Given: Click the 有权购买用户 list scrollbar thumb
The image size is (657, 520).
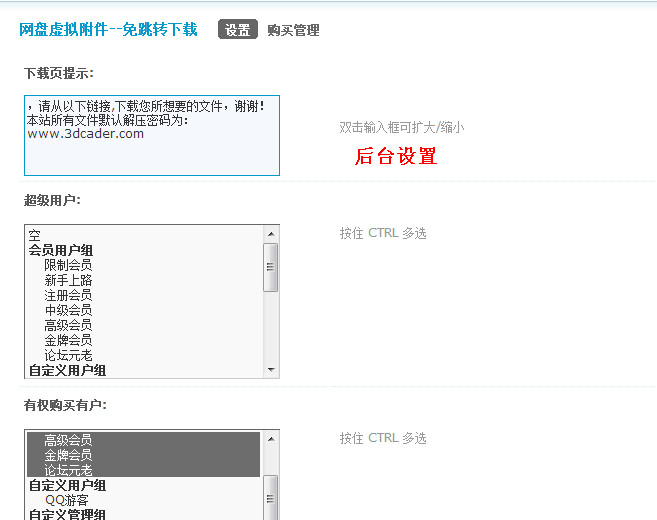Looking at the screenshot, I should coord(271,498).
